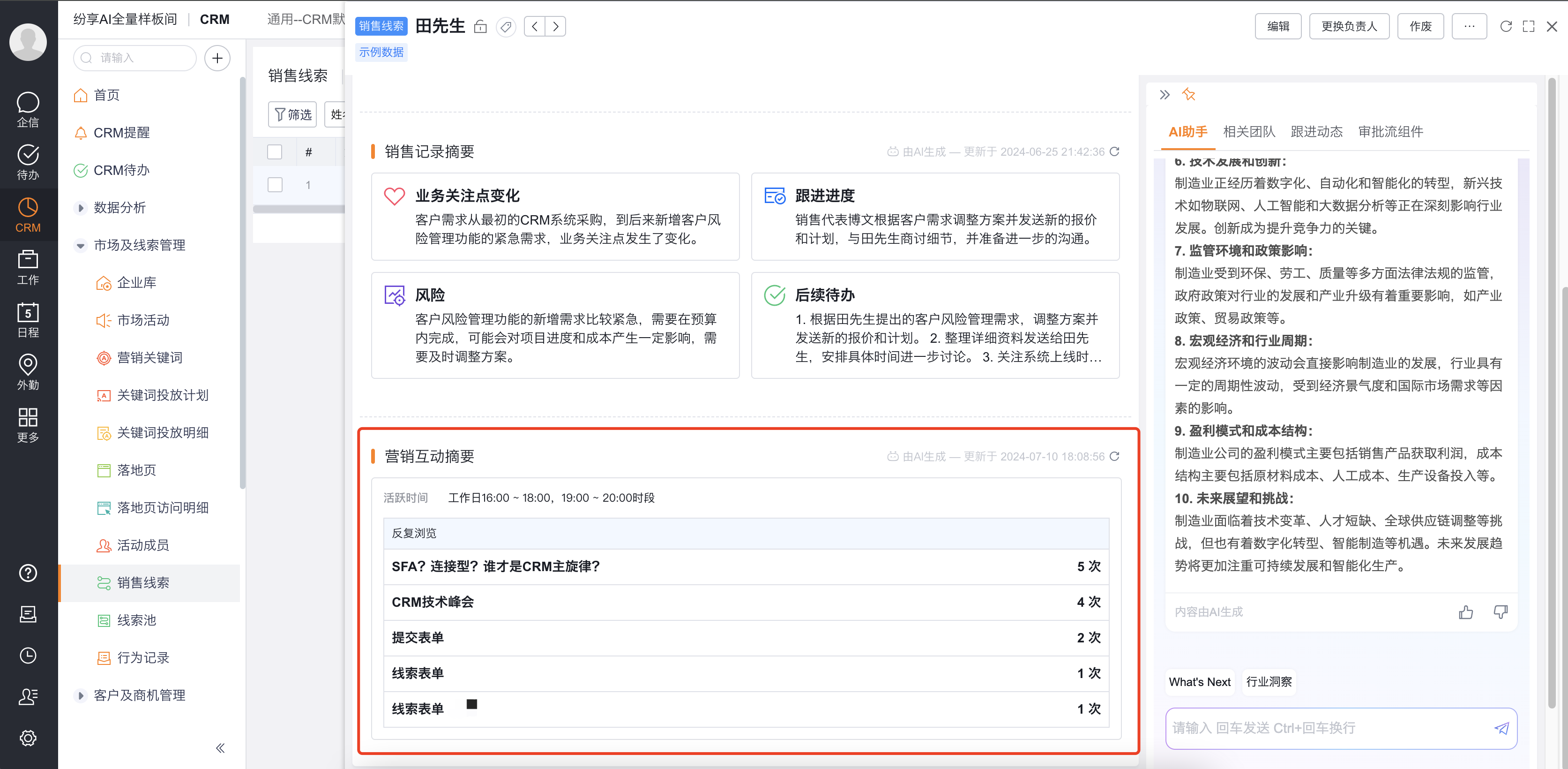Open the 日程 calendar sidebar icon

coord(28,320)
